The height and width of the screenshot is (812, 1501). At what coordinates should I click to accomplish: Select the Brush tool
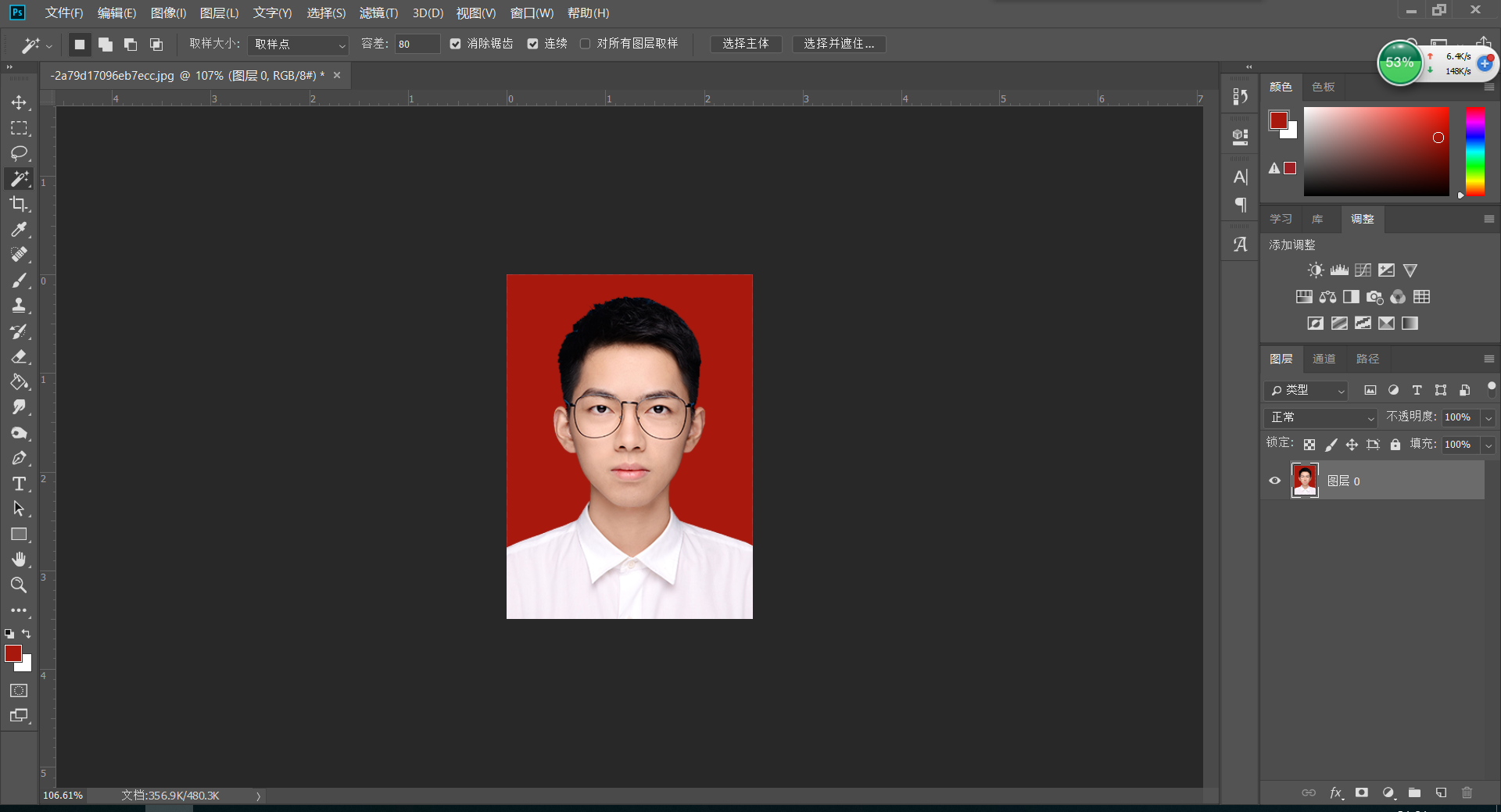click(x=19, y=281)
